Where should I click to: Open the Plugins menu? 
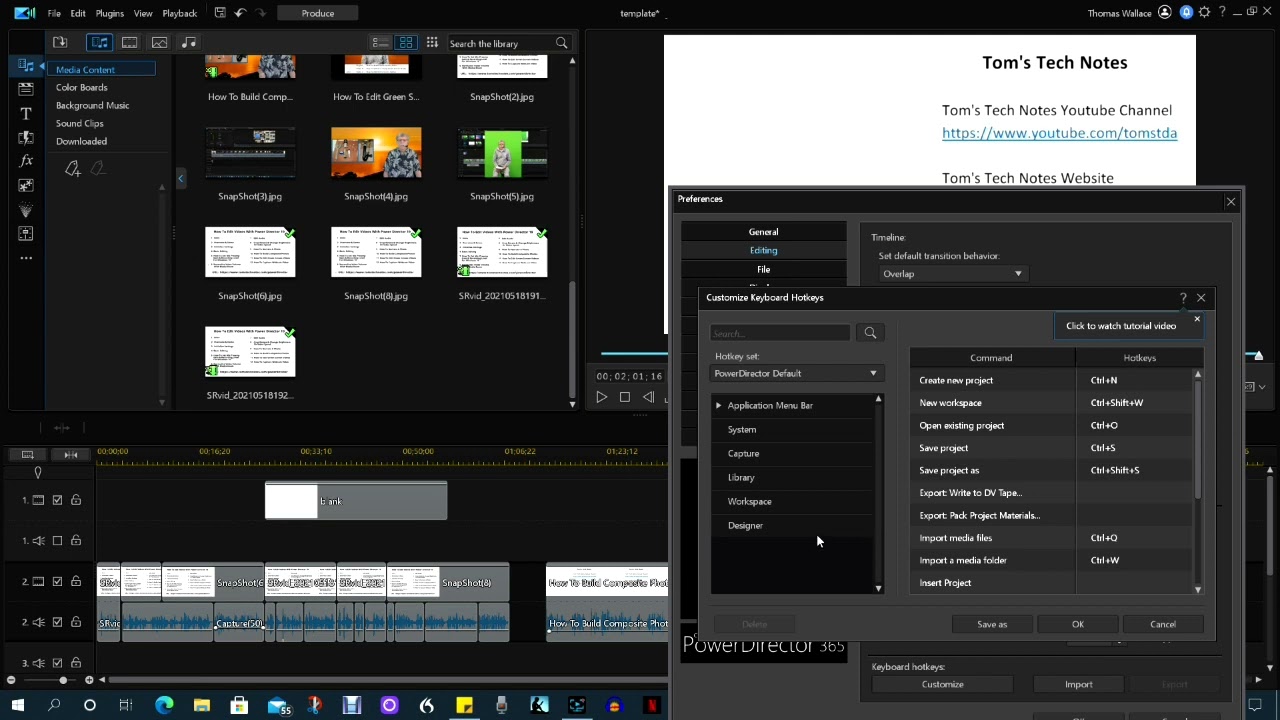pos(109,13)
